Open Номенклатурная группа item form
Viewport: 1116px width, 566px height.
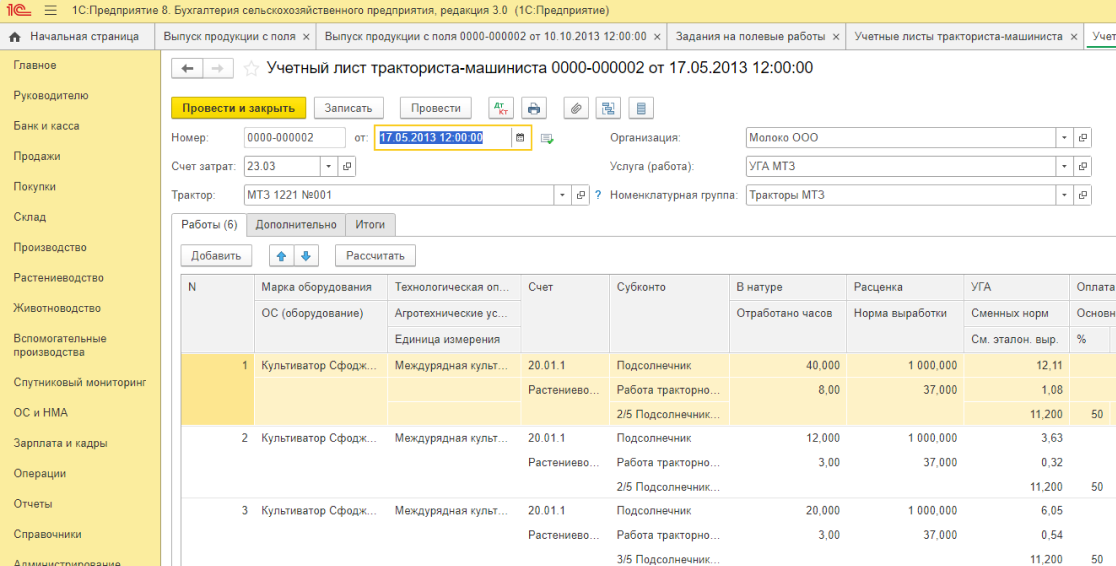(1083, 195)
